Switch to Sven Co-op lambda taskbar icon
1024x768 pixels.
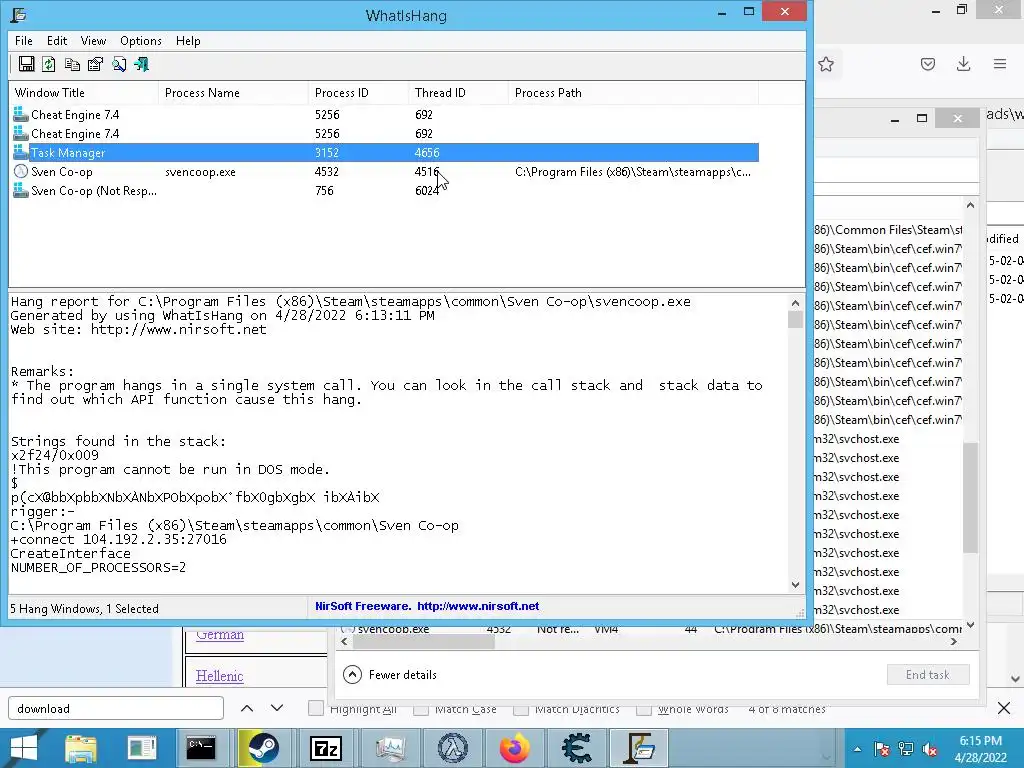[453, 748]
